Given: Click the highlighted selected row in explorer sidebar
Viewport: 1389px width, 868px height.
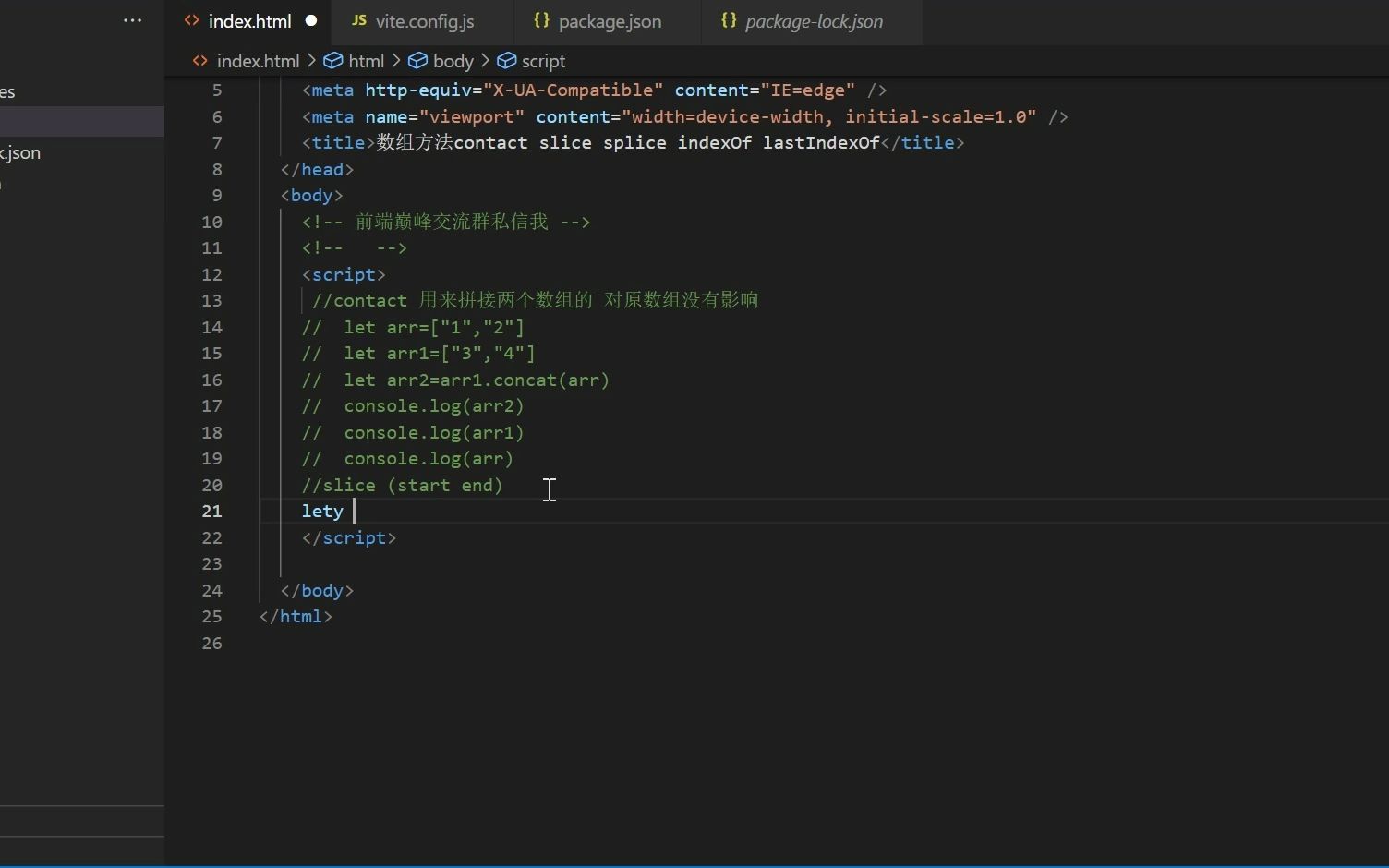Looking at the screenshot, I should pos(82,122).
